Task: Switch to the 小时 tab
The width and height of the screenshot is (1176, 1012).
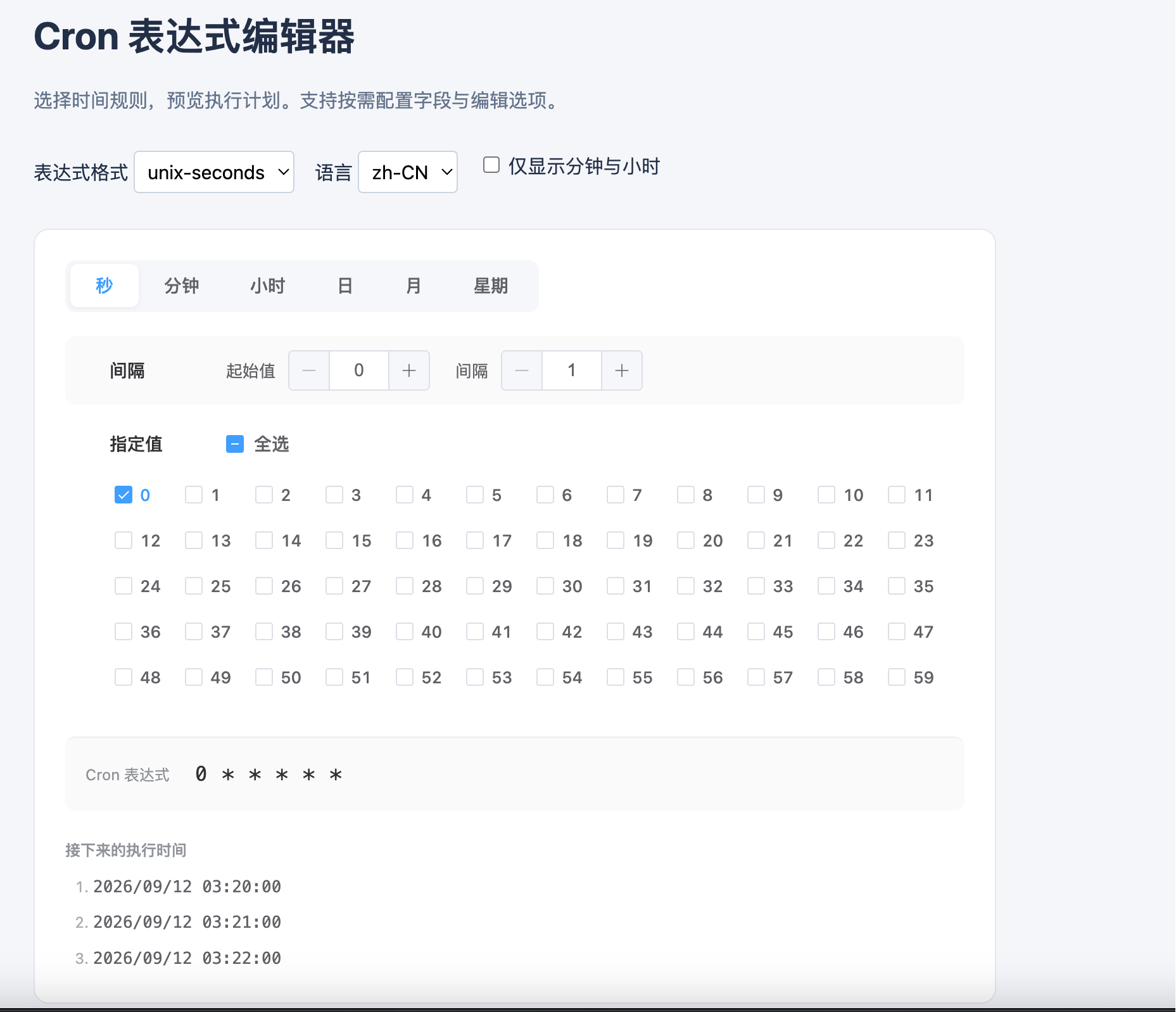Action: click(x=267, y=286)
